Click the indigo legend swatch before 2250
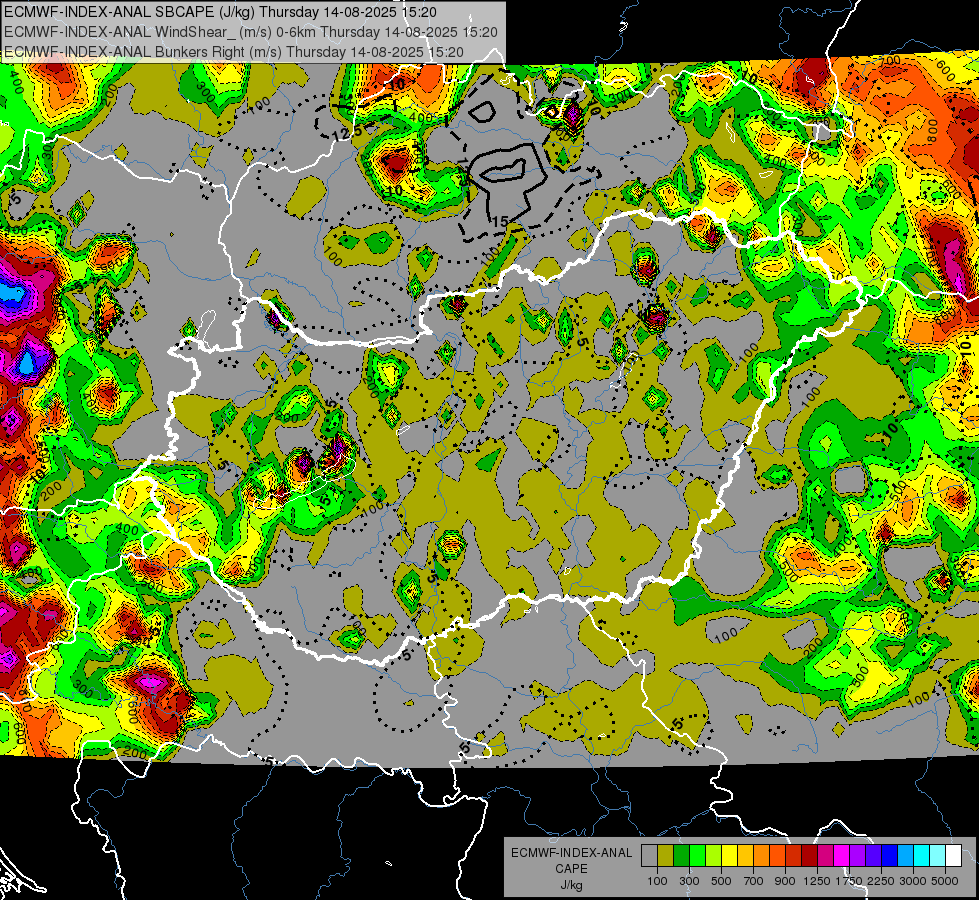979x900 pixels. pos(873,856)
